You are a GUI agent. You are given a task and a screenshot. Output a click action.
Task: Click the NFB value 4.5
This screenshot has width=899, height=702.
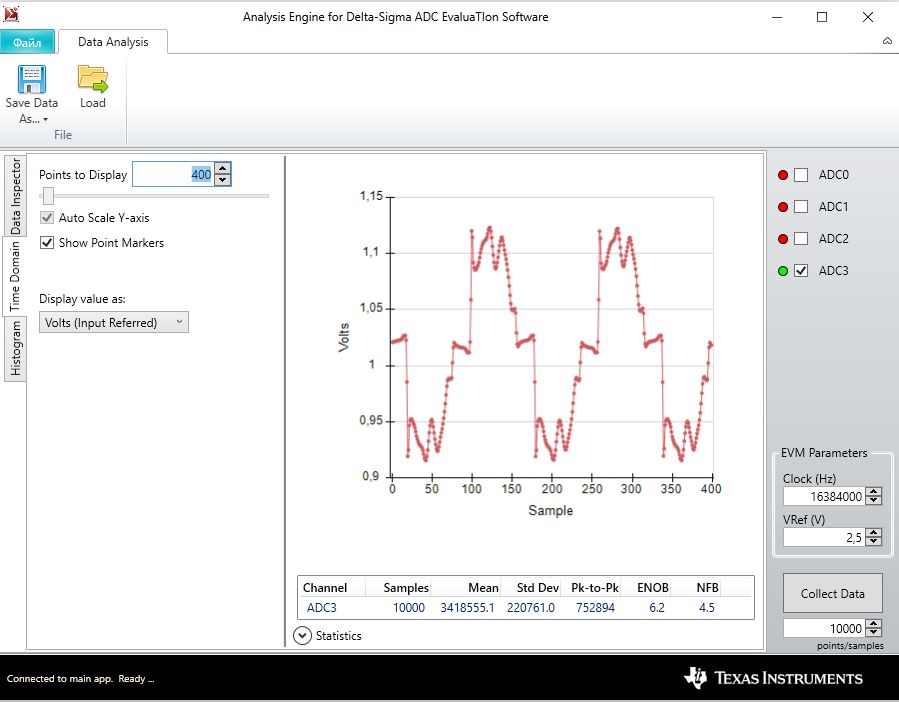(x=706, y=608)
